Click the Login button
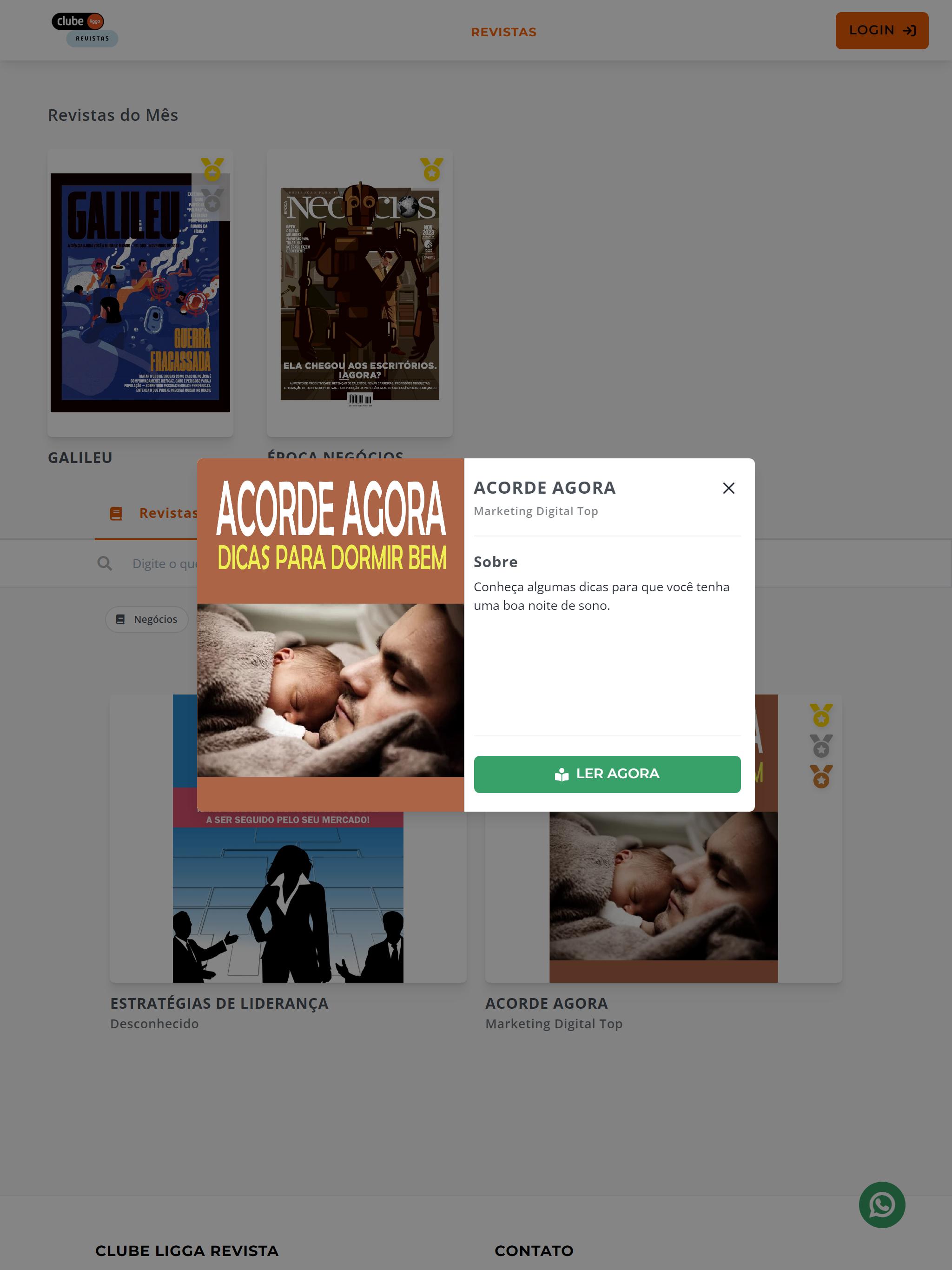This screenshot has height=1270, width=952. tap(881, 30)
